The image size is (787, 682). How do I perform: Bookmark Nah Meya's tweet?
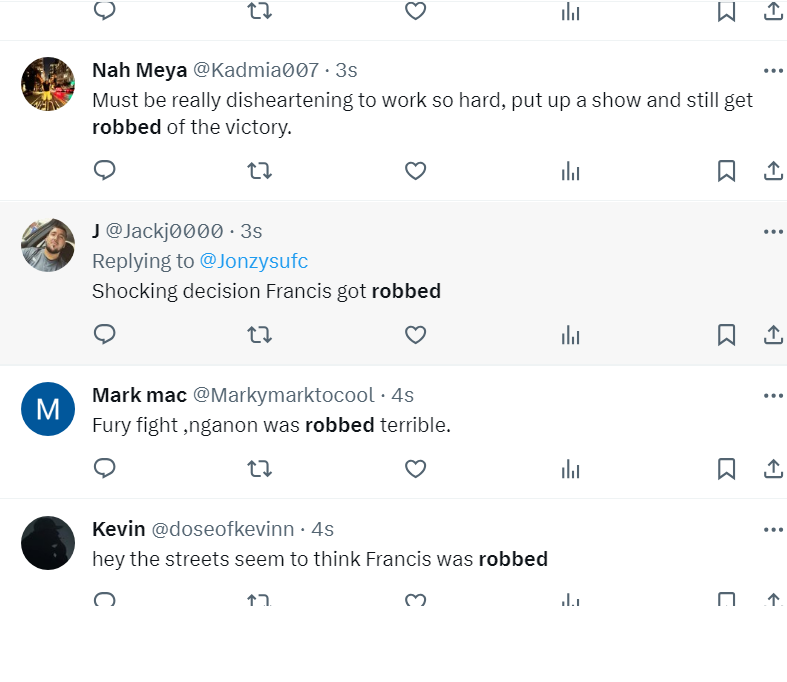click(727, 171)
